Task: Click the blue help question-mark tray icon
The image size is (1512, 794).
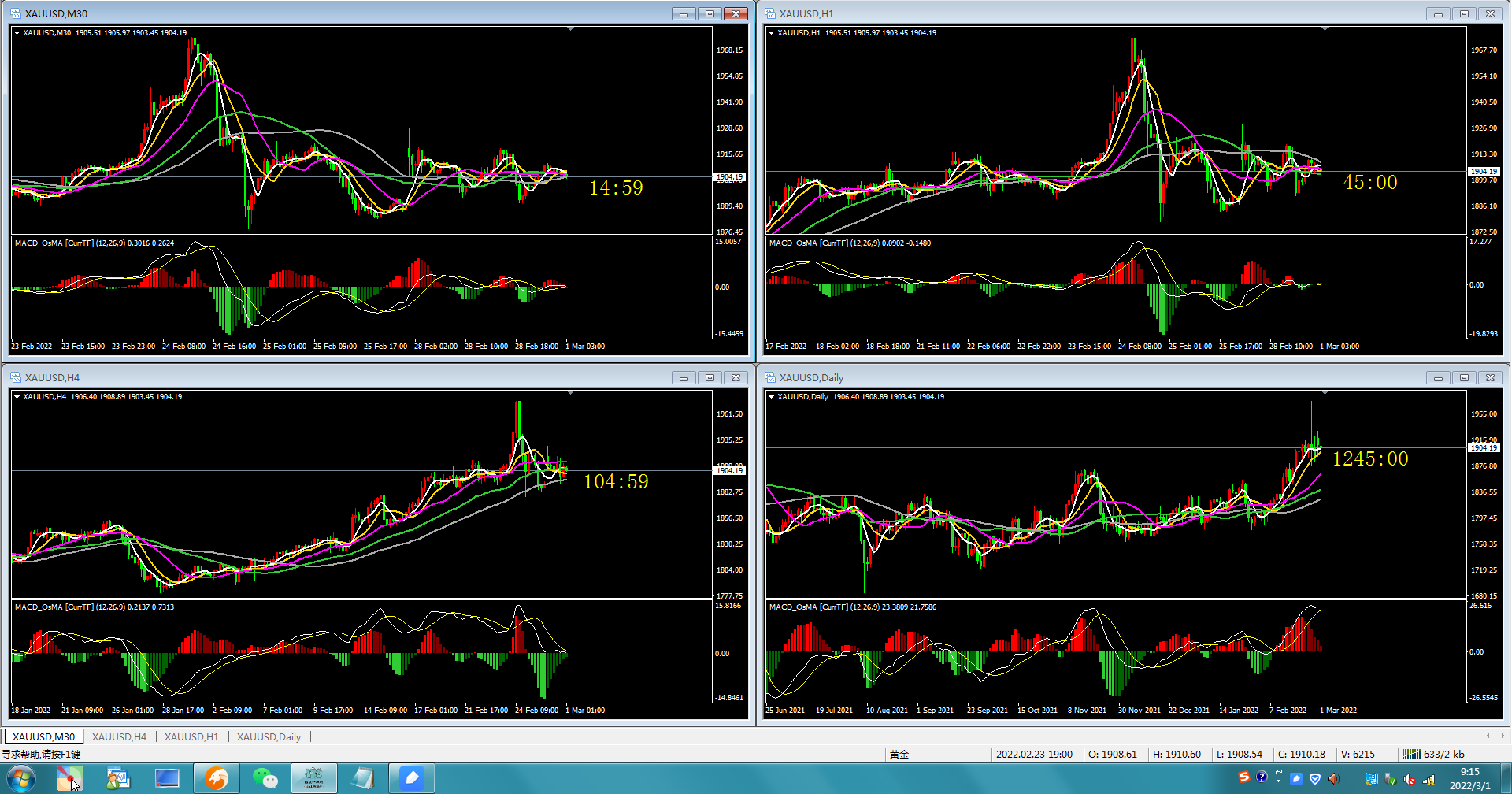Action: point(1262,777)
